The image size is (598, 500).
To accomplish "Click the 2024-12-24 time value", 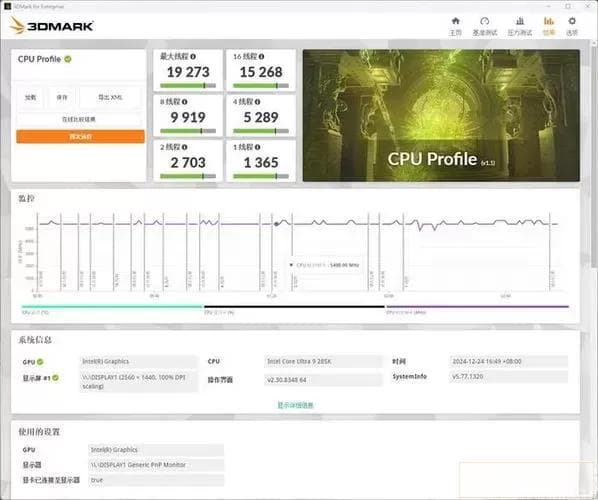I will (x=508, y=362).
